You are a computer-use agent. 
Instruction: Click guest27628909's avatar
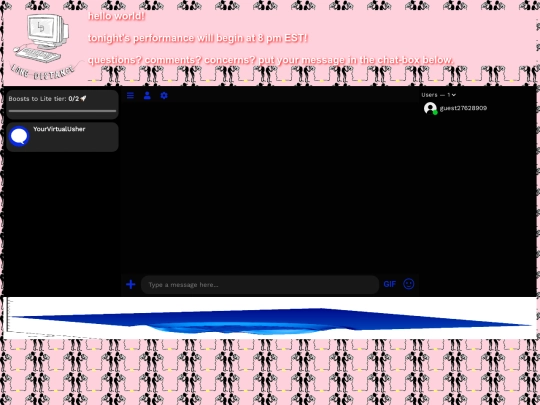[430, 108]
